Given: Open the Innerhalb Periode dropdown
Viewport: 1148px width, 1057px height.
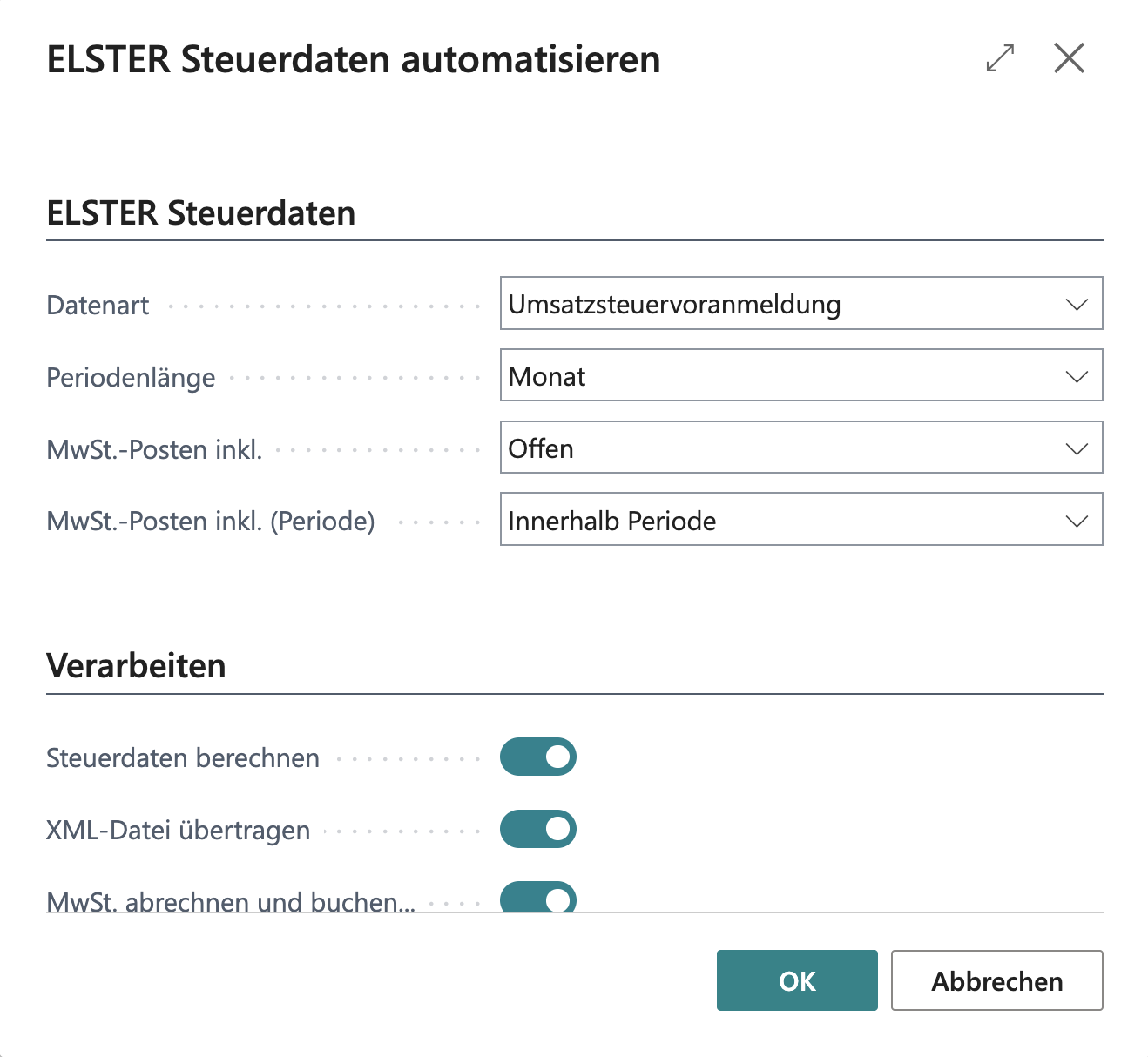Looking at the screenshot, I should coord(801,520).
